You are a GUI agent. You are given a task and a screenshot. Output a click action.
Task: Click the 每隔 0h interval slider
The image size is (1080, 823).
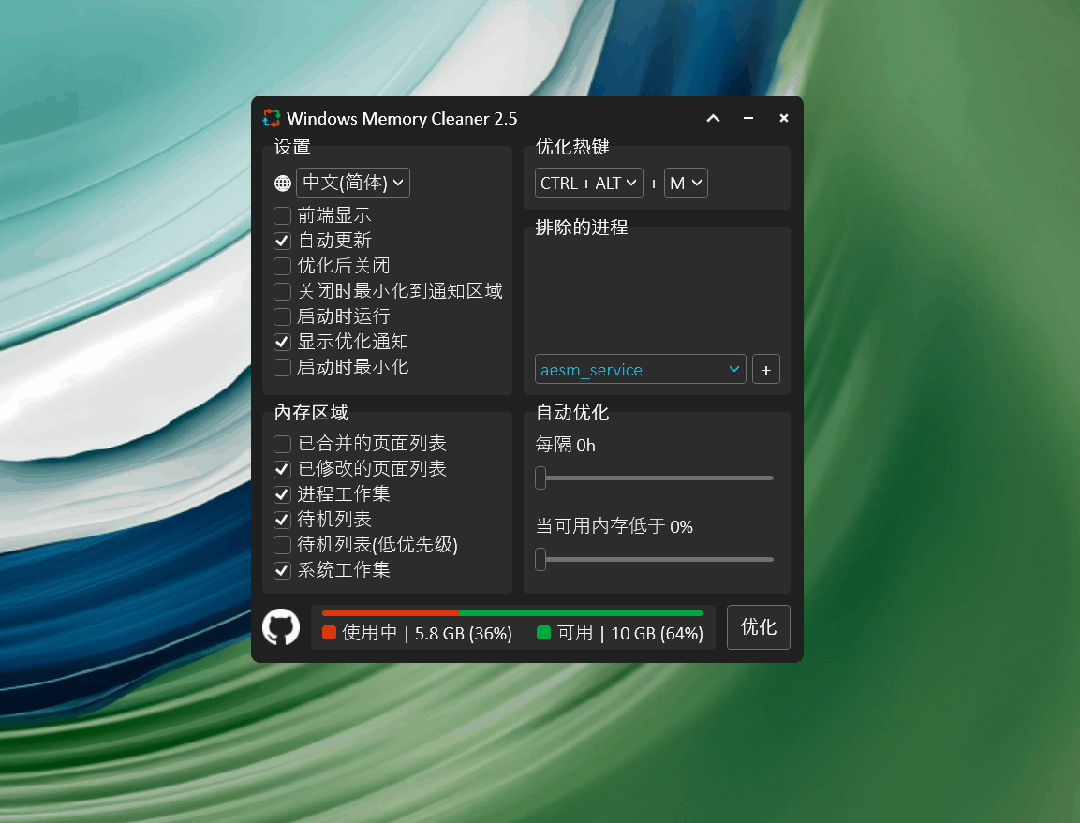click(x=654, y=478)
